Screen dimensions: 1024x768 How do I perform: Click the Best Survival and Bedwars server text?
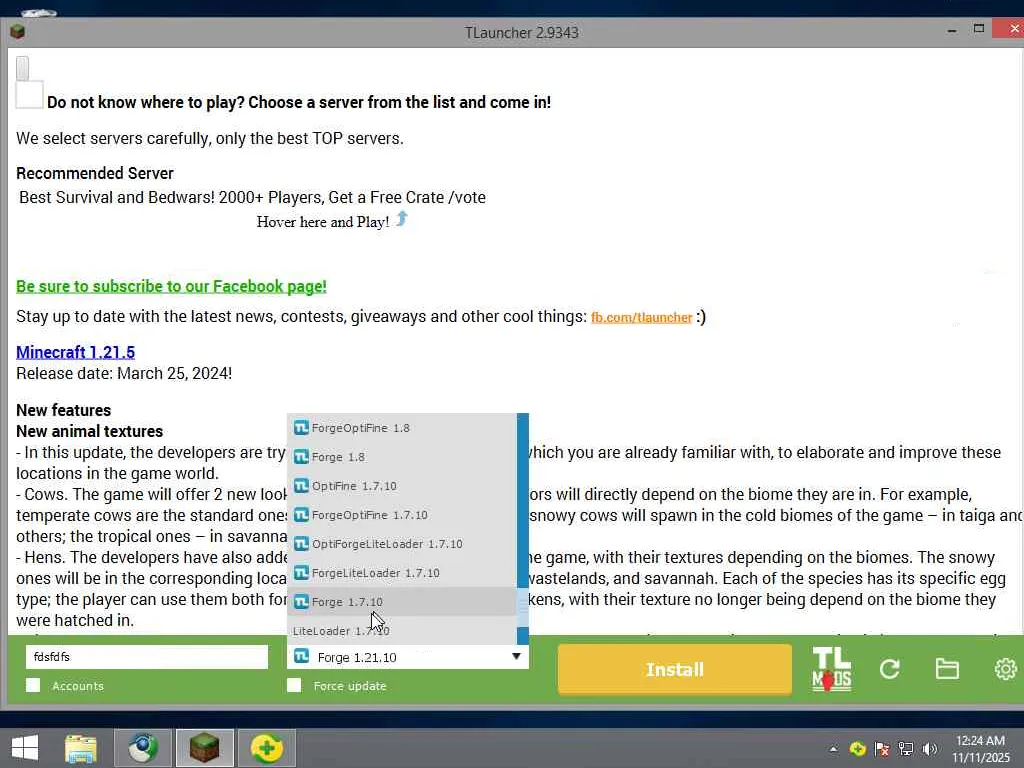coord(252,197)
